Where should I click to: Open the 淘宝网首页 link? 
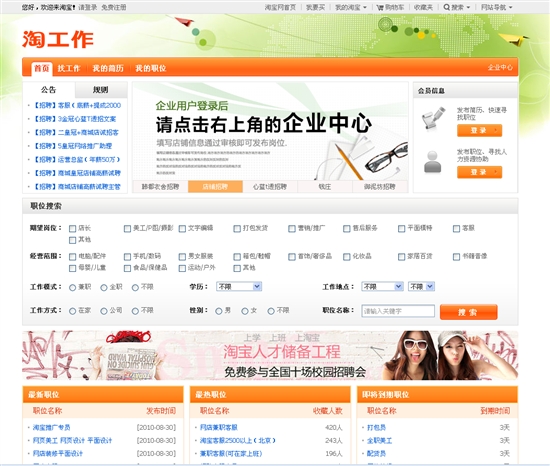pos(280,7)
